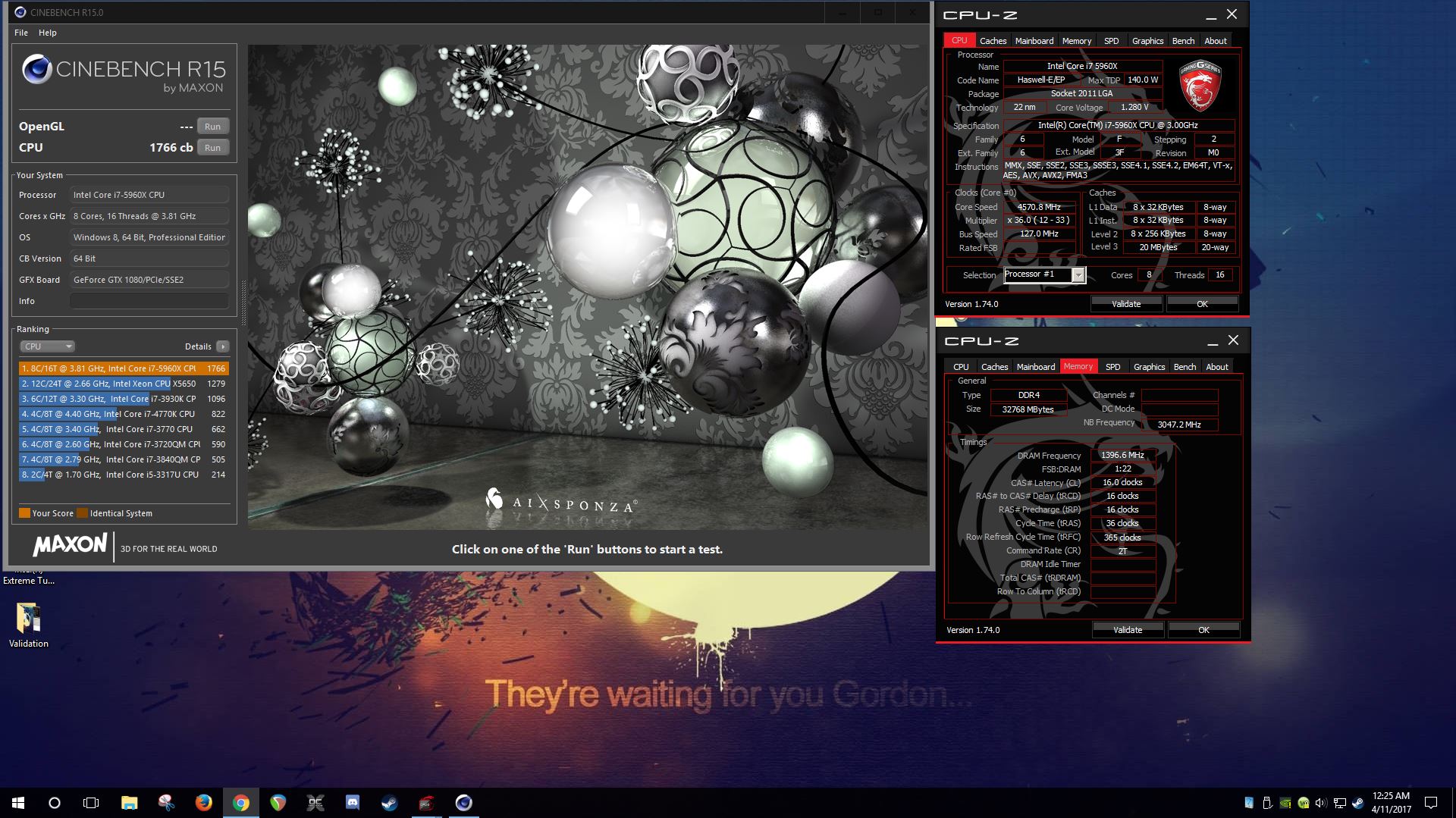Switch to Bench tab in top CPU-Z window
This screenshot has width=1456, height=818.
[1183, 41]
